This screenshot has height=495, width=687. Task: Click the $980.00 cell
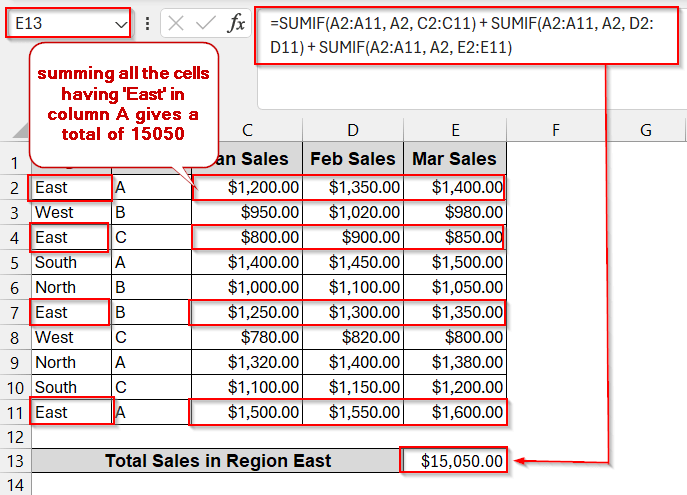pos(455,212)
